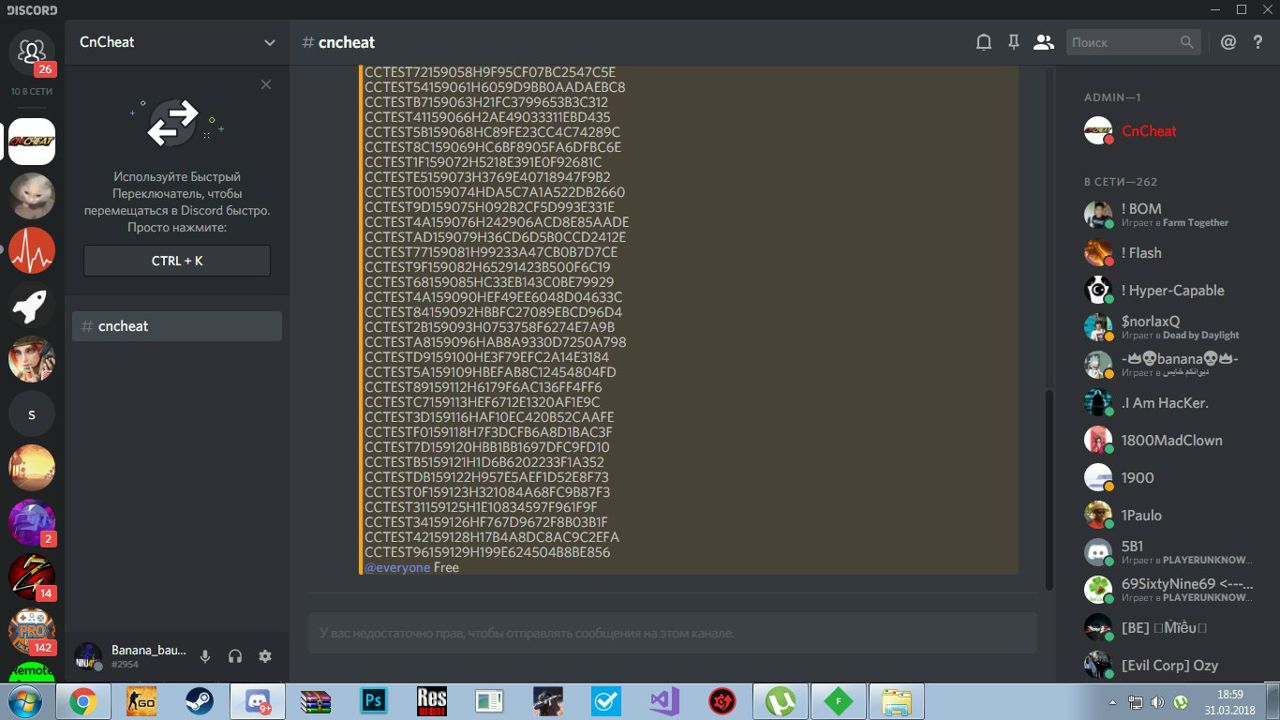1280x720 pixels.
Task: Open the network icon in system tray
Action: [x=1135, y=702]
